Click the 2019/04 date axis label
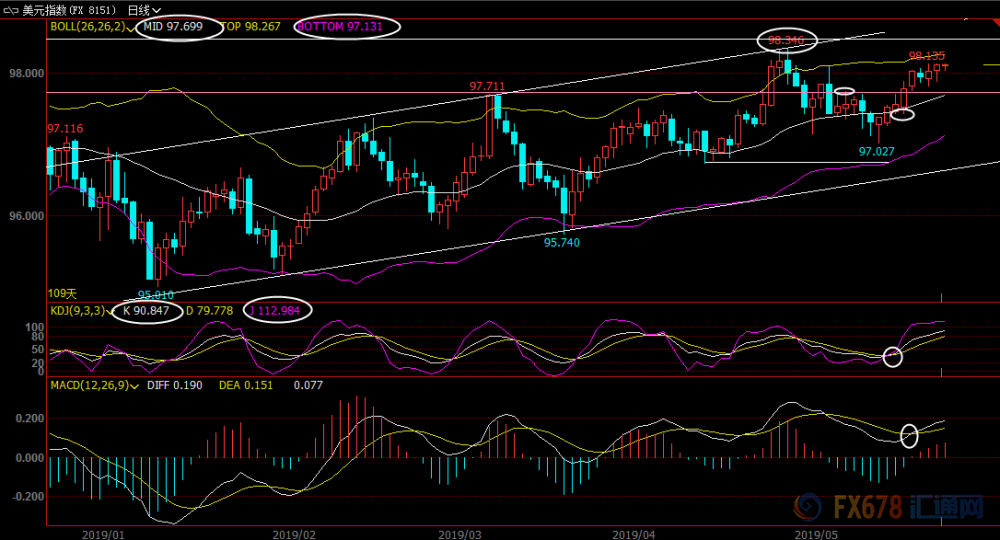Screen dimensions: 1000x540 (x=633, y=534)
